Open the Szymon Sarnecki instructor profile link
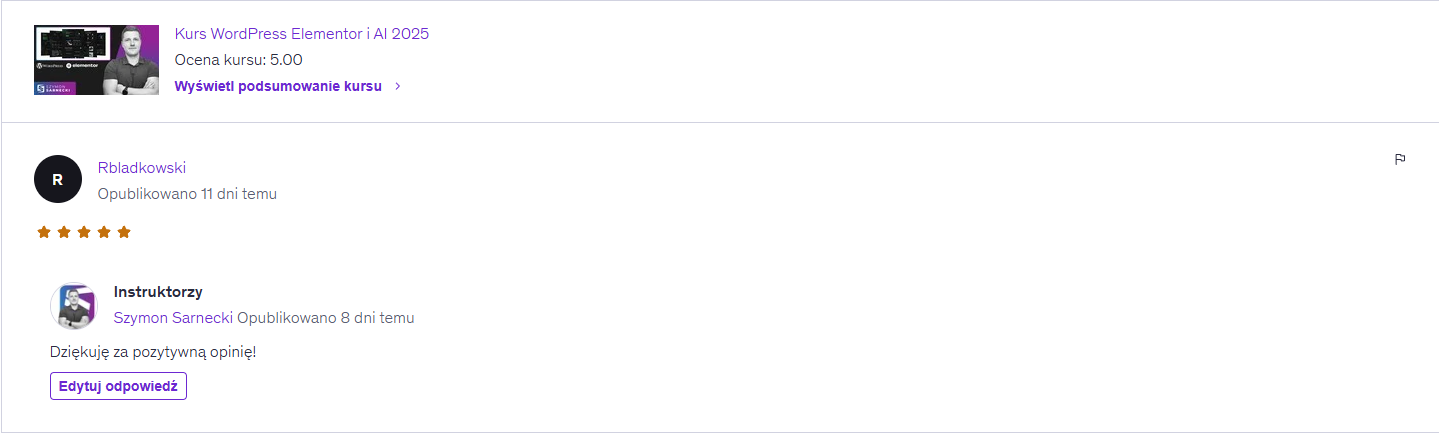This screenshot has width=1439, height=433. tap(173, 318)
